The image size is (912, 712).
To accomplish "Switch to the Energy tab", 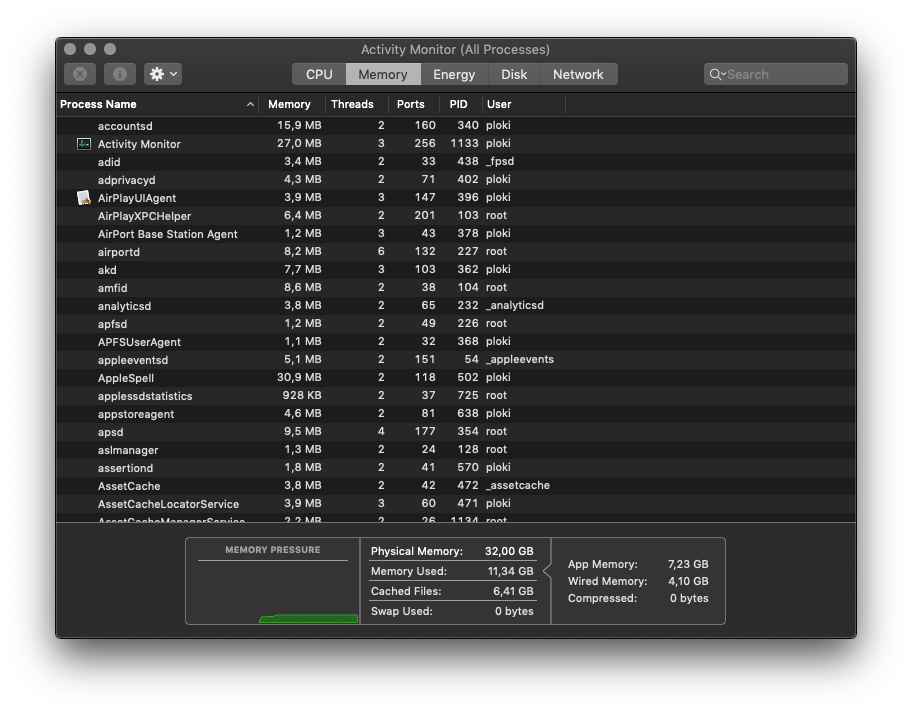I will coord(454,74).
